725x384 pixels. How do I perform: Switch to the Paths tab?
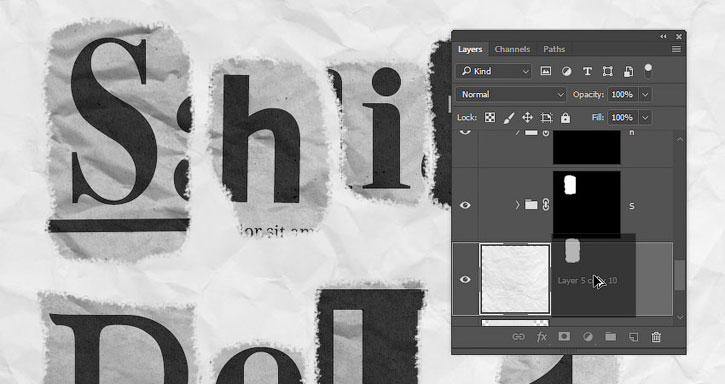[x=554, y=49]
